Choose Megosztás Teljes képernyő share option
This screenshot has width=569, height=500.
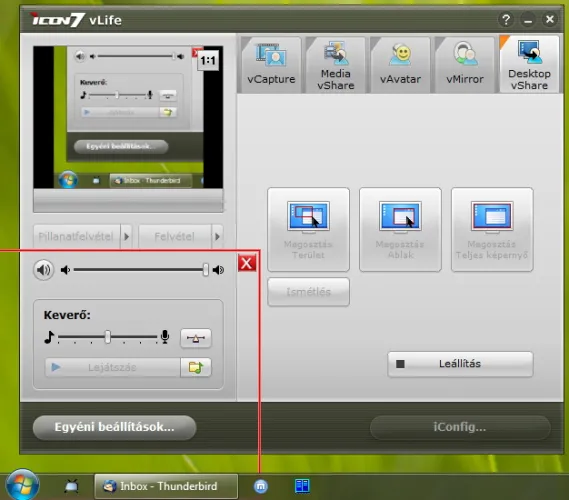[x=492, y=229]
